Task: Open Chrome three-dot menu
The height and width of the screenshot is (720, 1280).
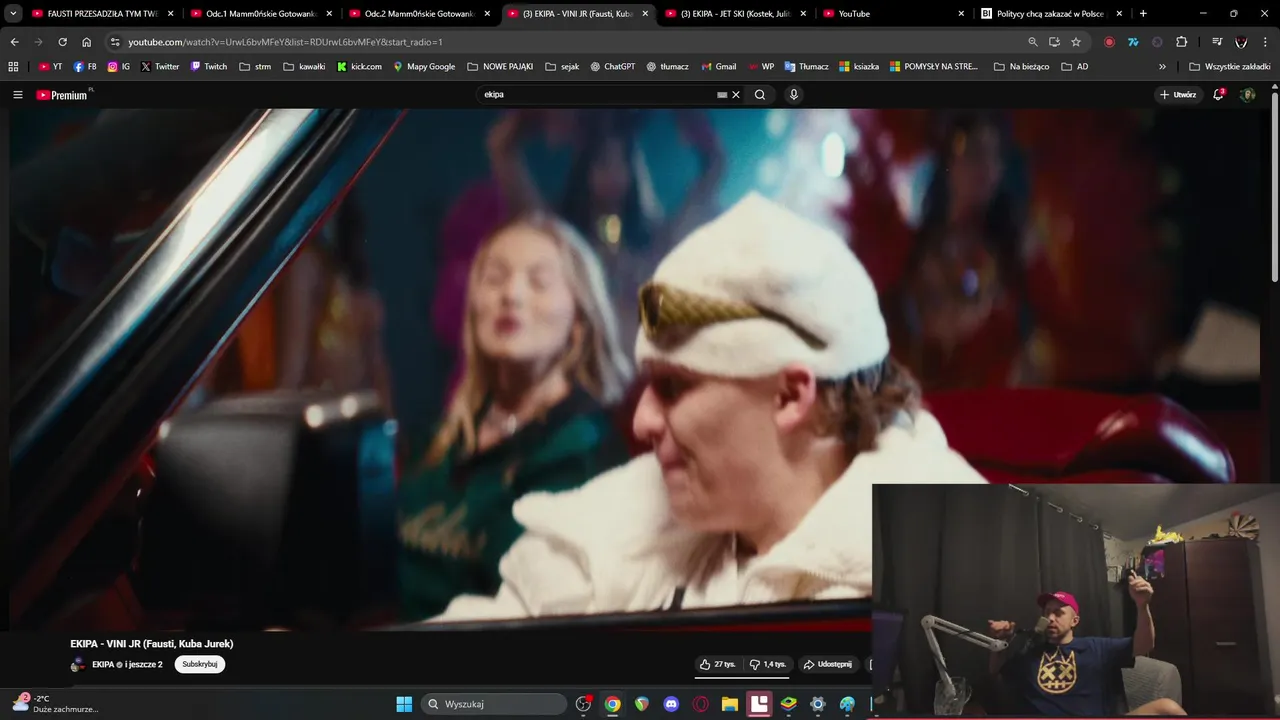Action: [x=1266, y=42]
